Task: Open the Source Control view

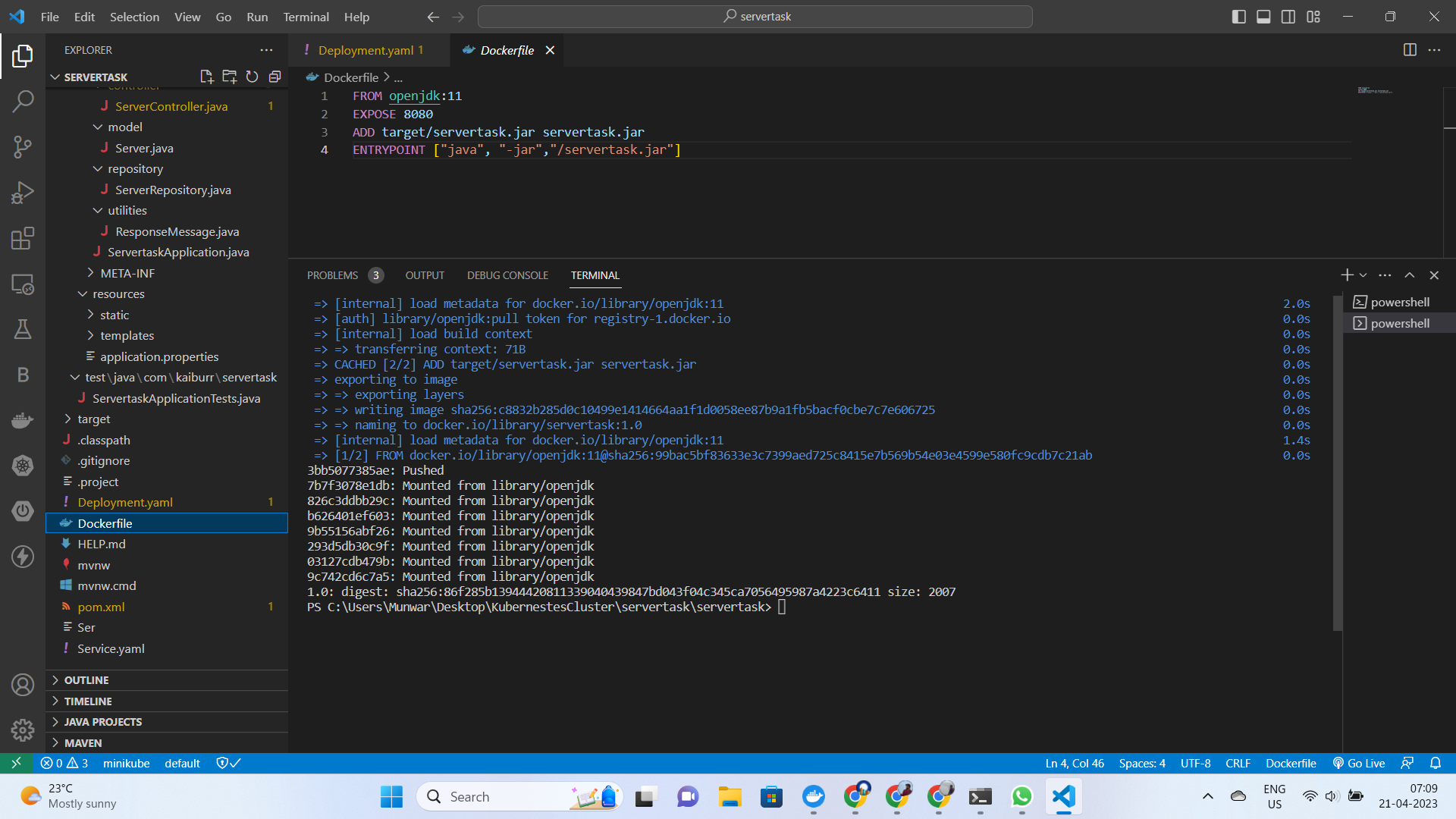Action: [23, 147]
